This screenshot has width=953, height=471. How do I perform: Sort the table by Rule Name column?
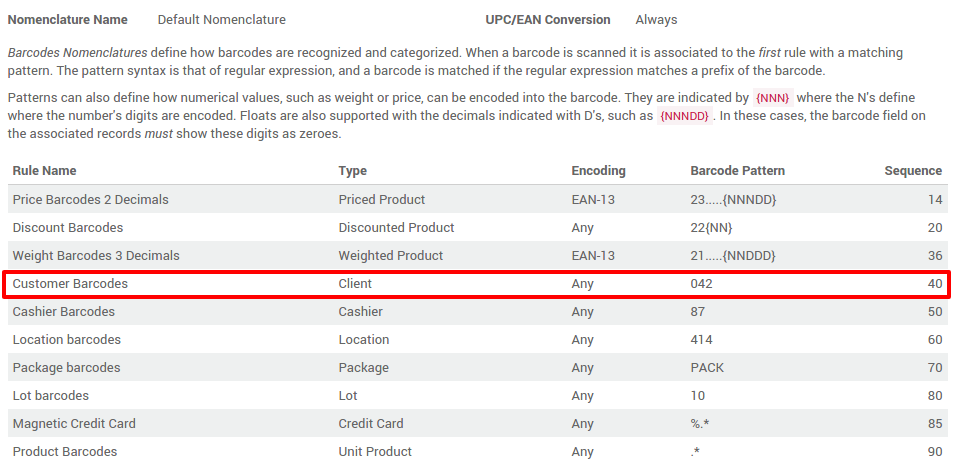tap(45, 171)
